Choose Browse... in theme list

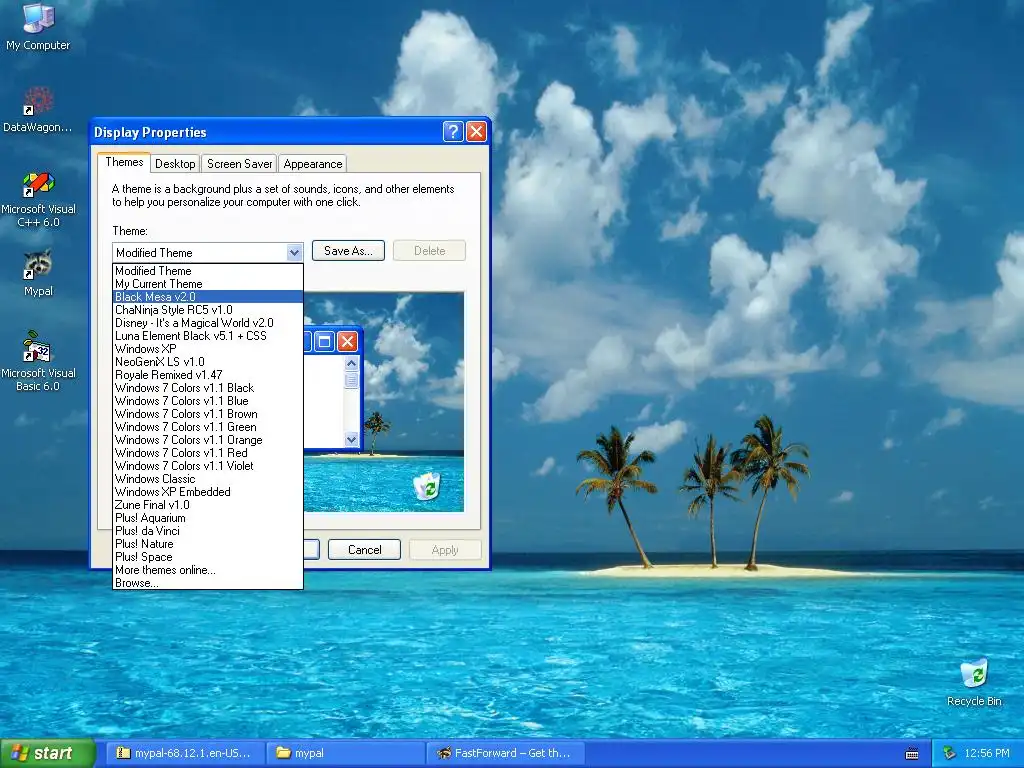coord(208,583)
